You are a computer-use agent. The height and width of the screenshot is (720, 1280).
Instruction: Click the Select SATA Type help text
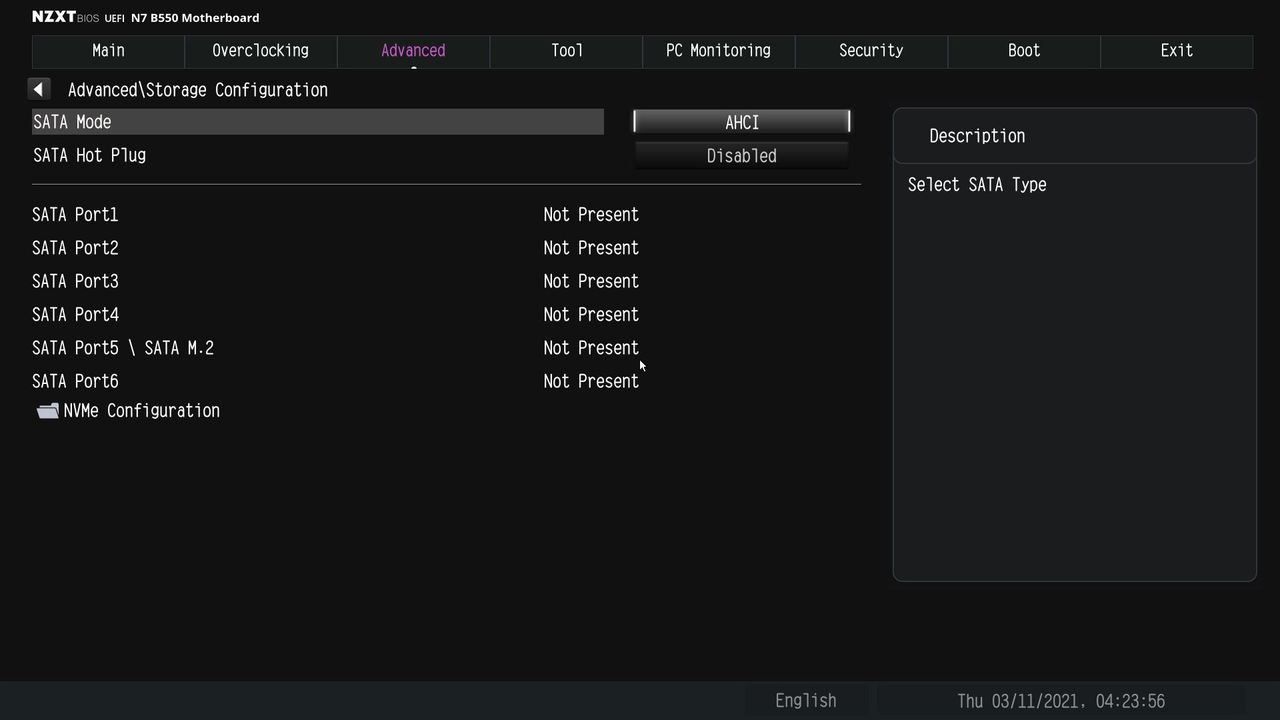pyautogui.click(x=977, y=185)
